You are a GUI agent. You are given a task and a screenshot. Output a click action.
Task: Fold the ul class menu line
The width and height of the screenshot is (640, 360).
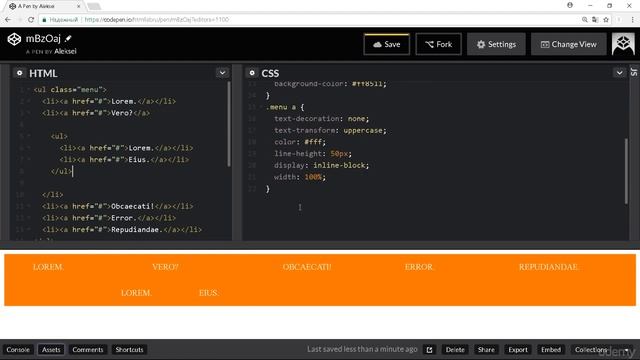29,89
